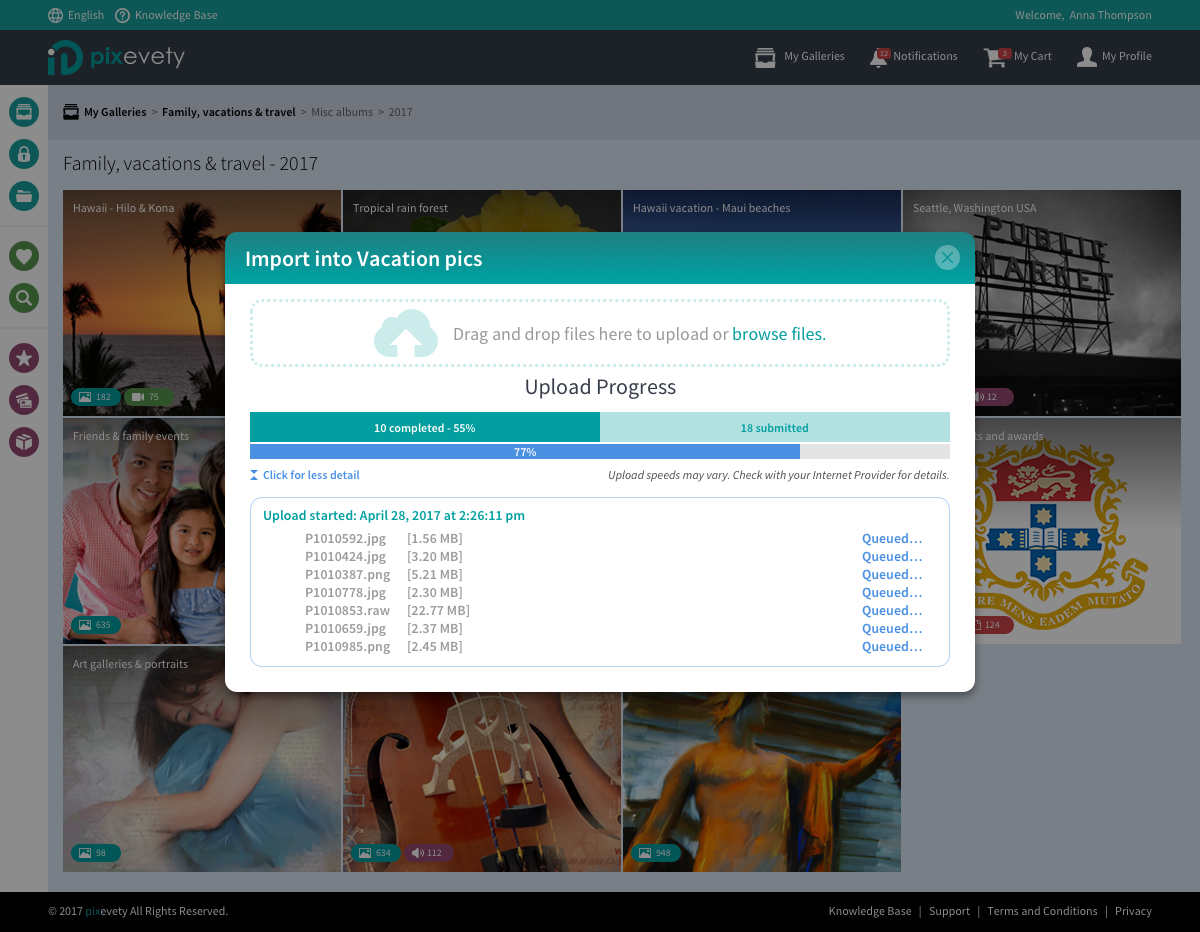
Task: Open the package box sidebar icon
Action: 24,441
